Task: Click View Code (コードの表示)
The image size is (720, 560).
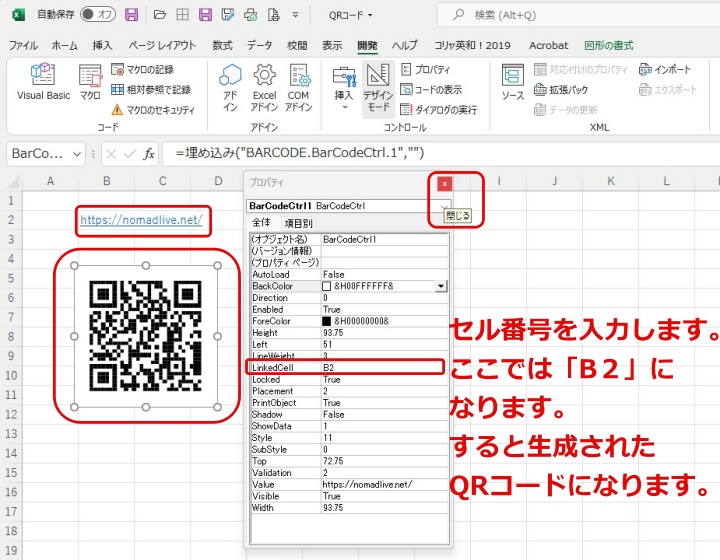Action: [431, 90]
